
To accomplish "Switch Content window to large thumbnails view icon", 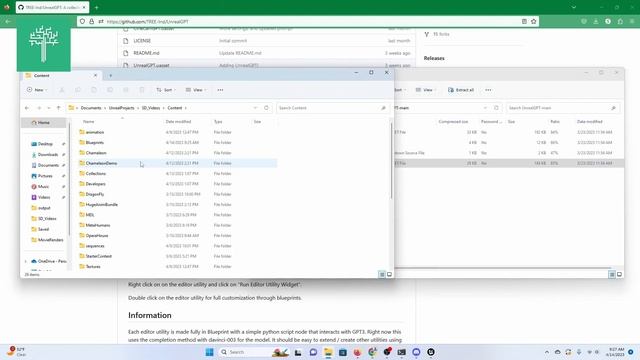I will click(389, 275).
